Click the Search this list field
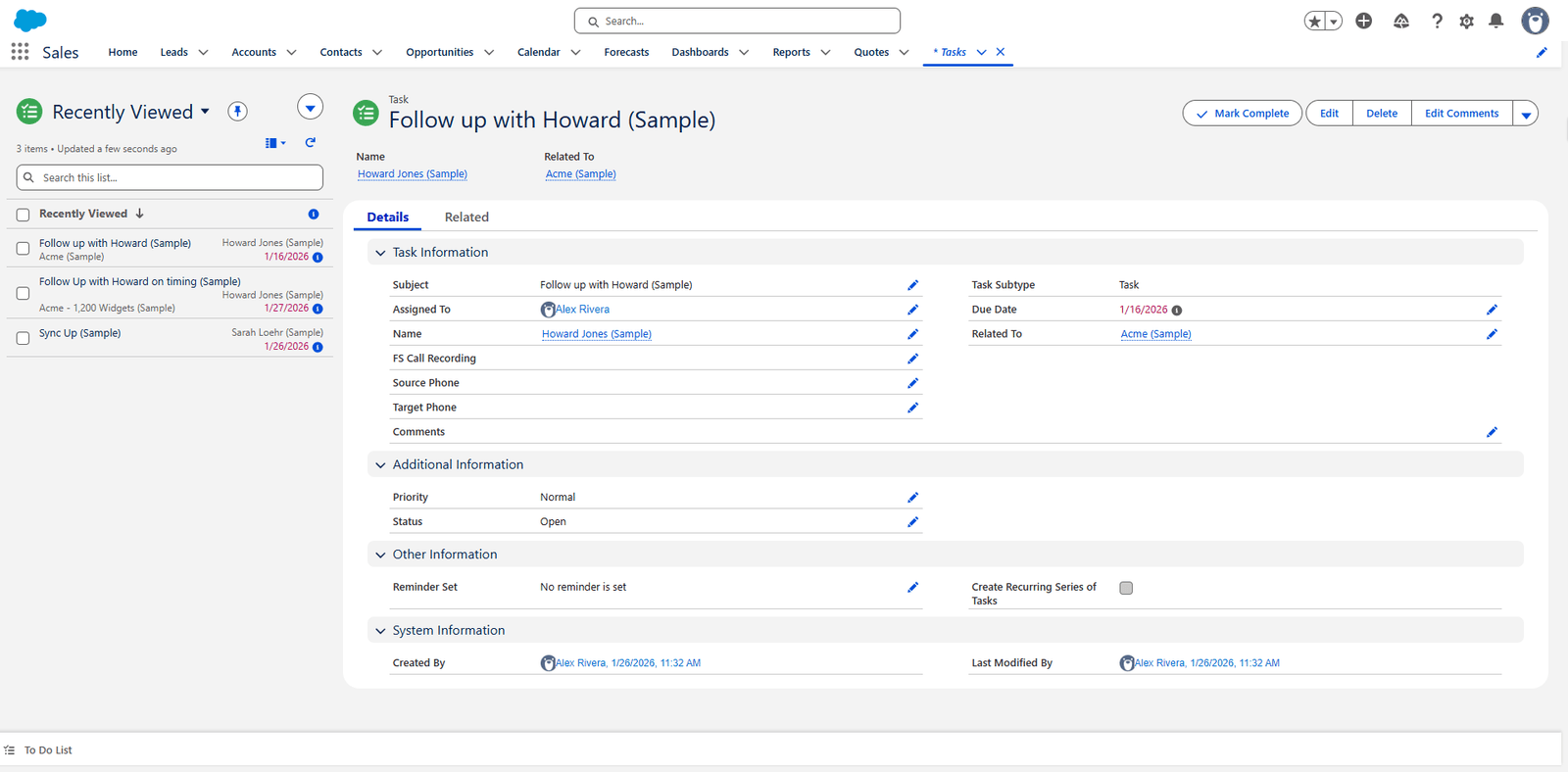The width and height of the screenshot is (1568, 772). tap(170, 177)
